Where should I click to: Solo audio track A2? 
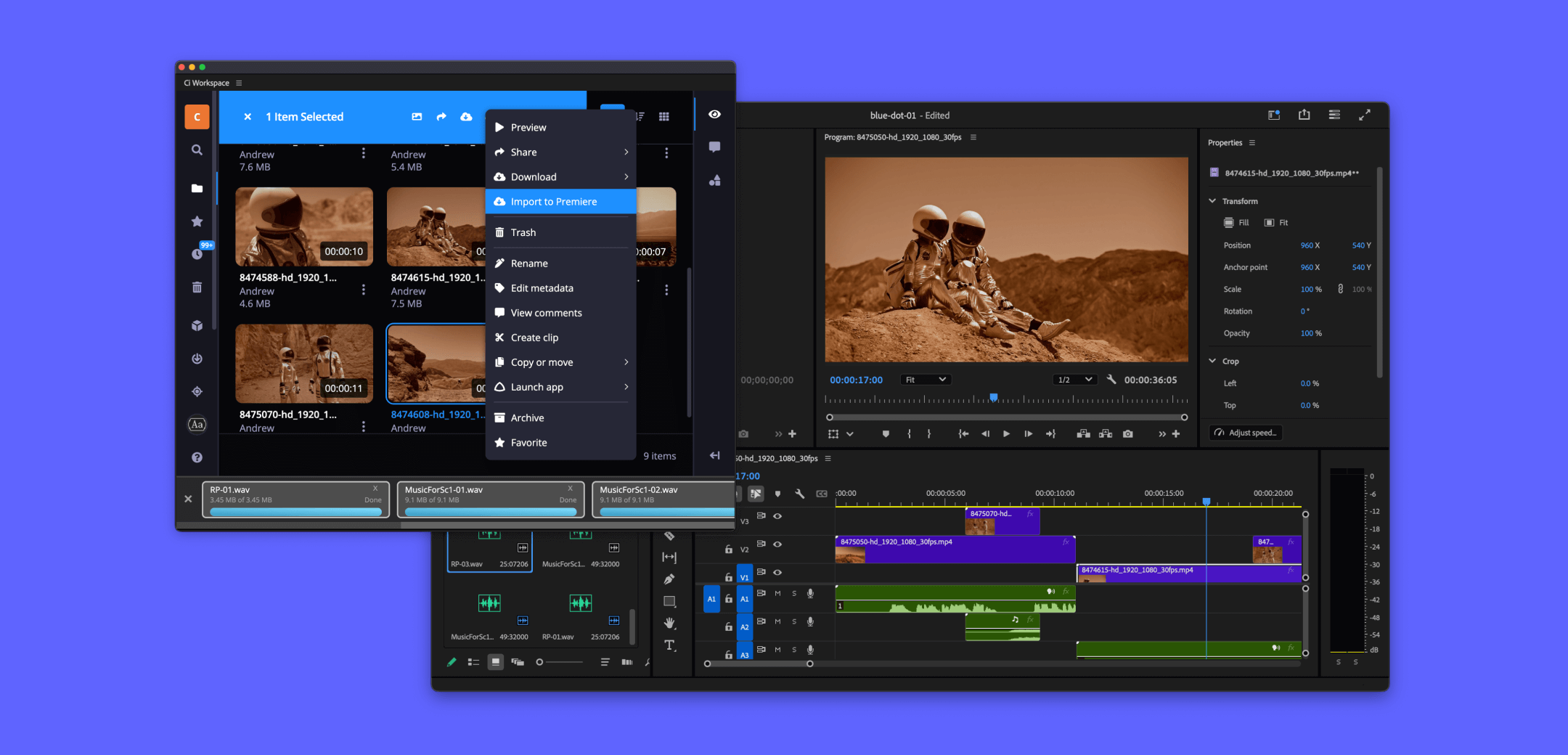794,621
